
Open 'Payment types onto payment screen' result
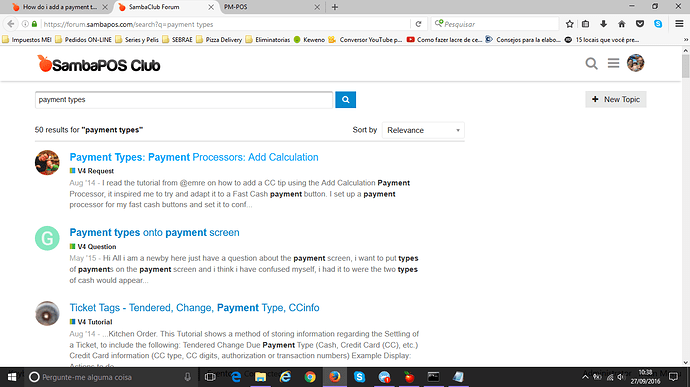154,232
